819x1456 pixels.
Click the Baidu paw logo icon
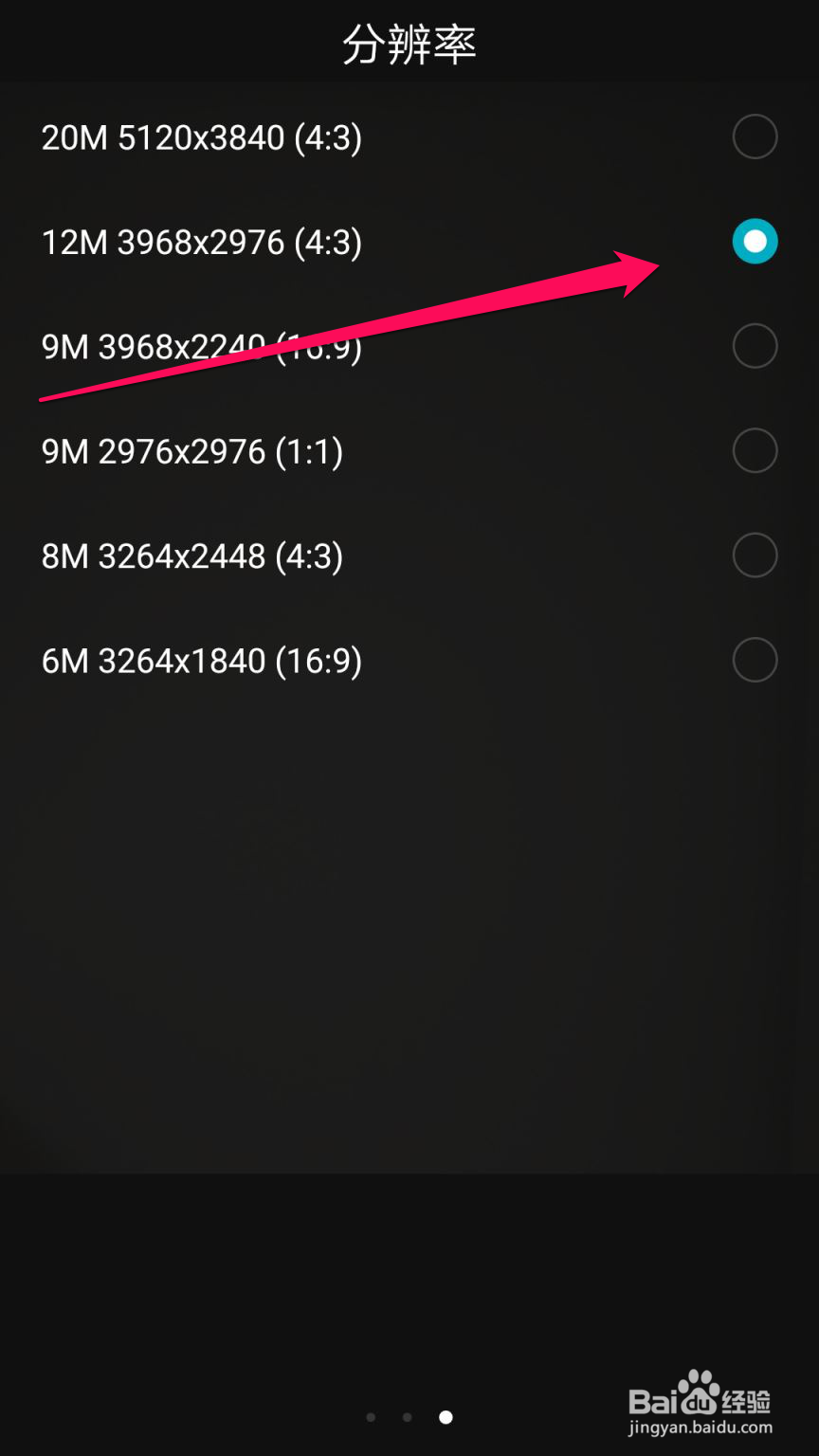(x=700, y=1393)
